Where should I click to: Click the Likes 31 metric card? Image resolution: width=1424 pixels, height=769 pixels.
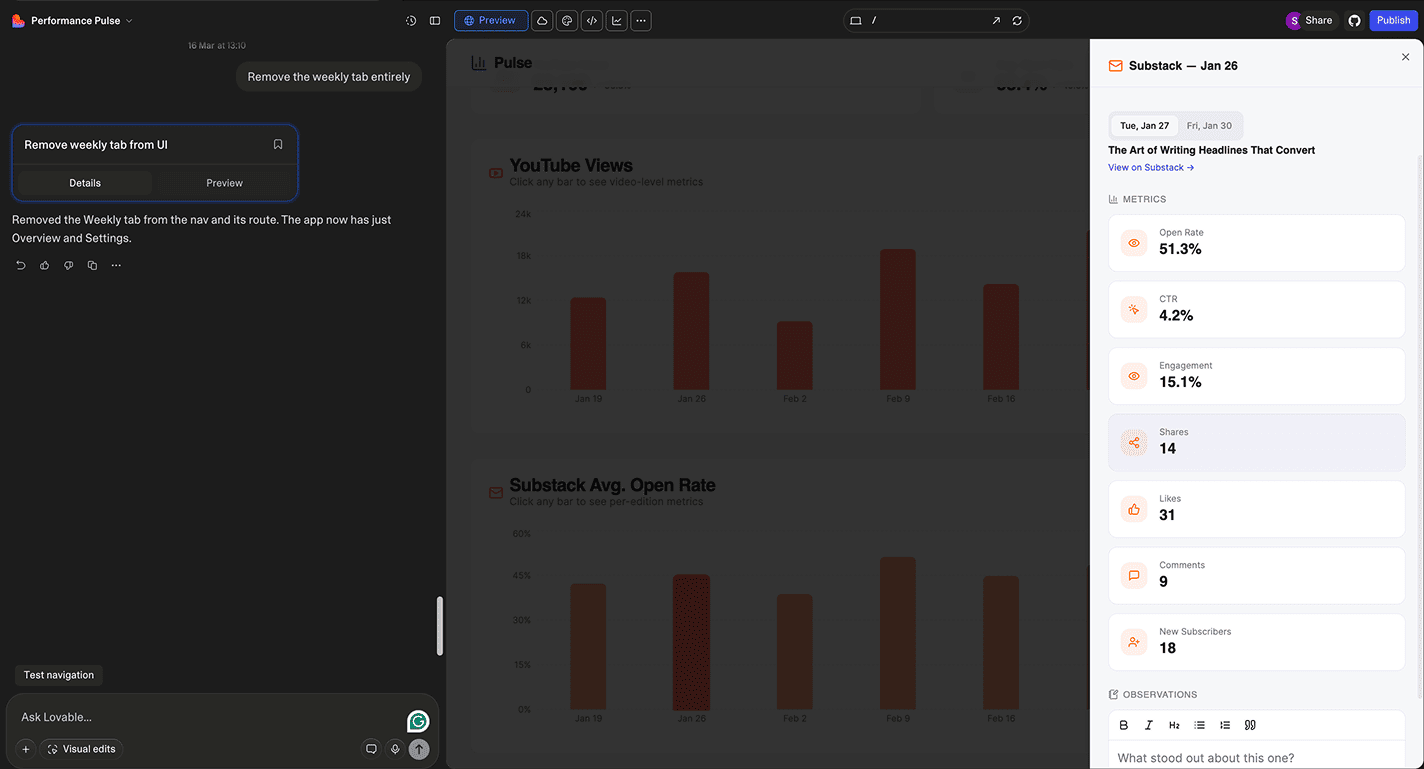1256,509
